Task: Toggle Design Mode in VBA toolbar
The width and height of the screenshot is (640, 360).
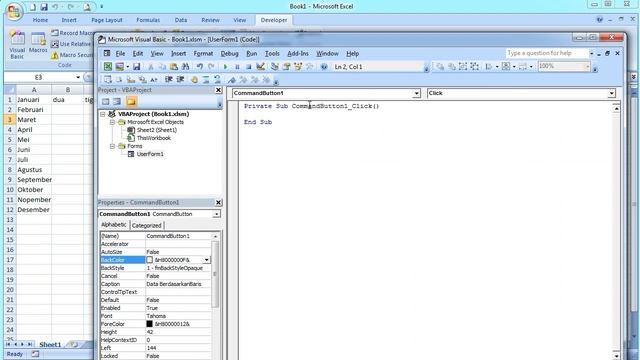Action: coord(260,67)
